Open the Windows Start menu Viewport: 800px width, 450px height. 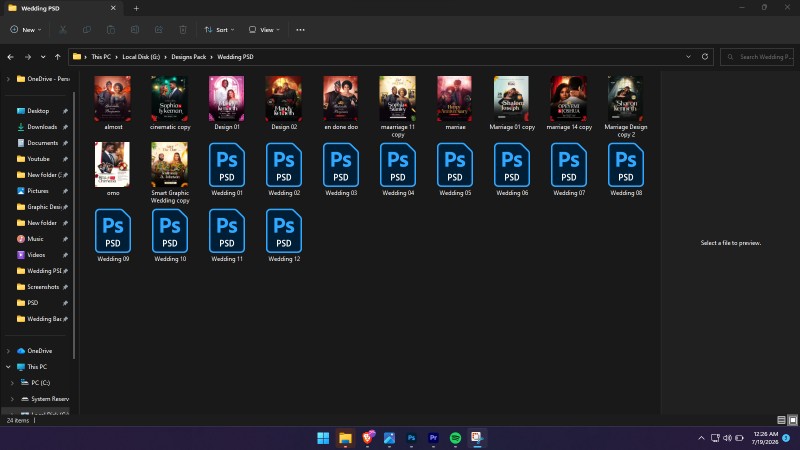pyautogui.click(x=323, y=438)
